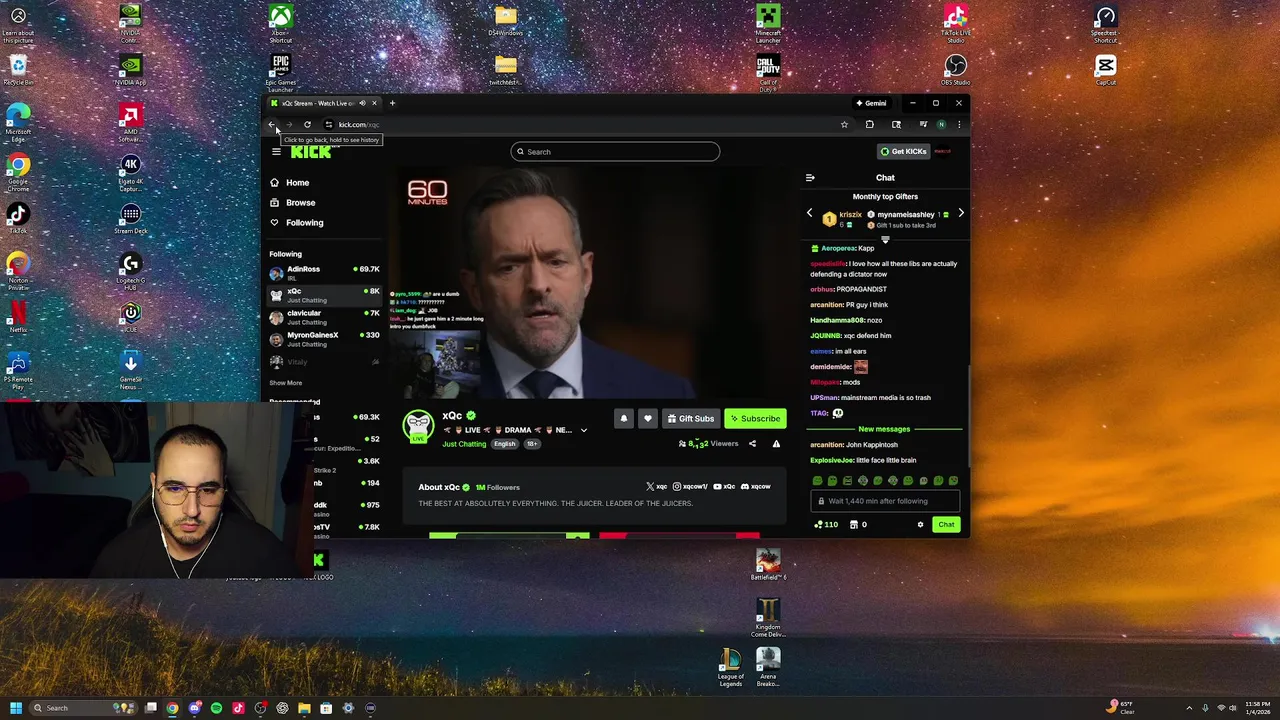Open the KICKs balance 110 icon
Image resolution: width=1280 pixels, height=720 pixels.
827,525
